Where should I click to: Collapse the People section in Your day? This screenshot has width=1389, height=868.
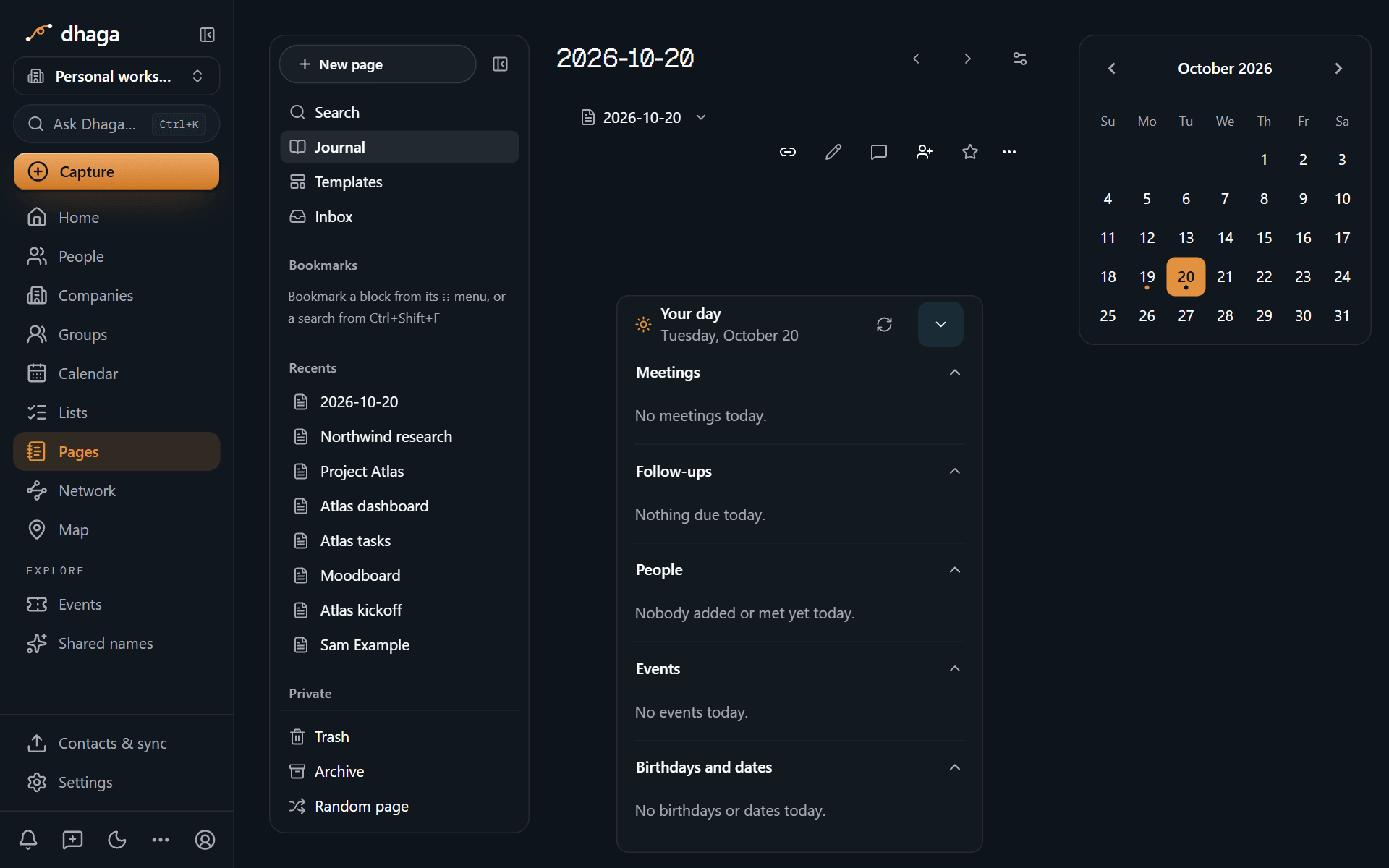pos(955,570)
